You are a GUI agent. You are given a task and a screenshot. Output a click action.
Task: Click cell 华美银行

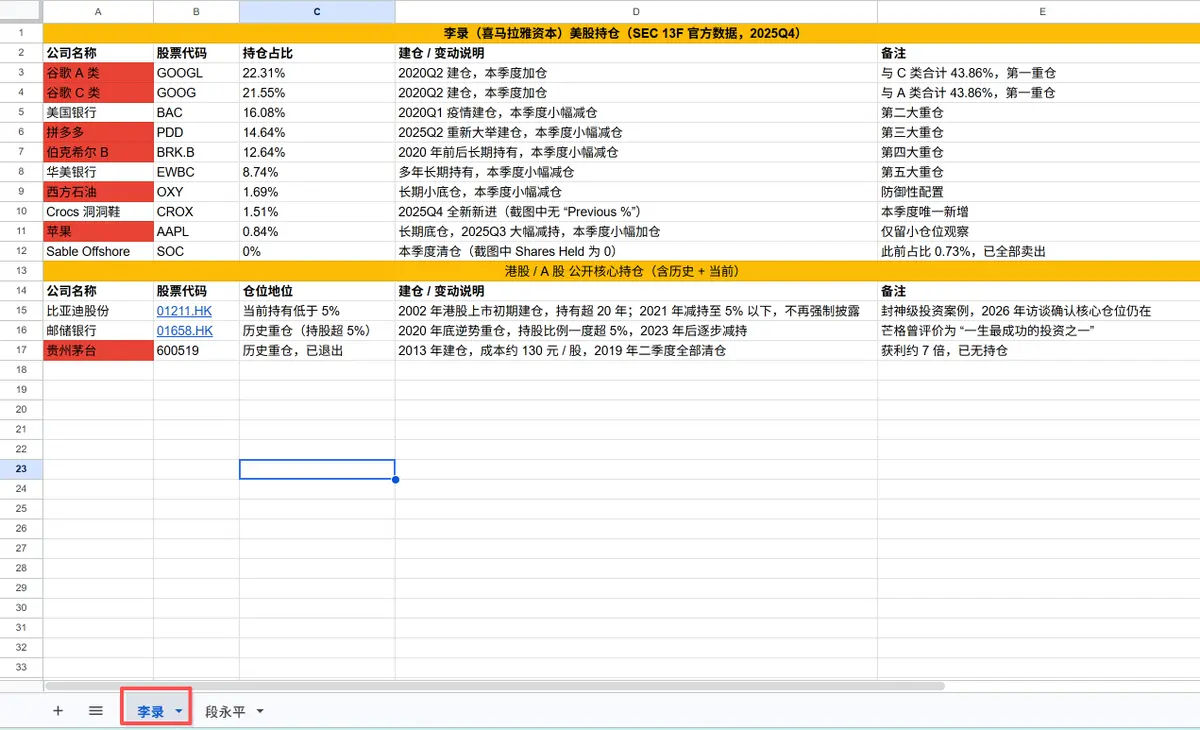(x=98, y=172)
